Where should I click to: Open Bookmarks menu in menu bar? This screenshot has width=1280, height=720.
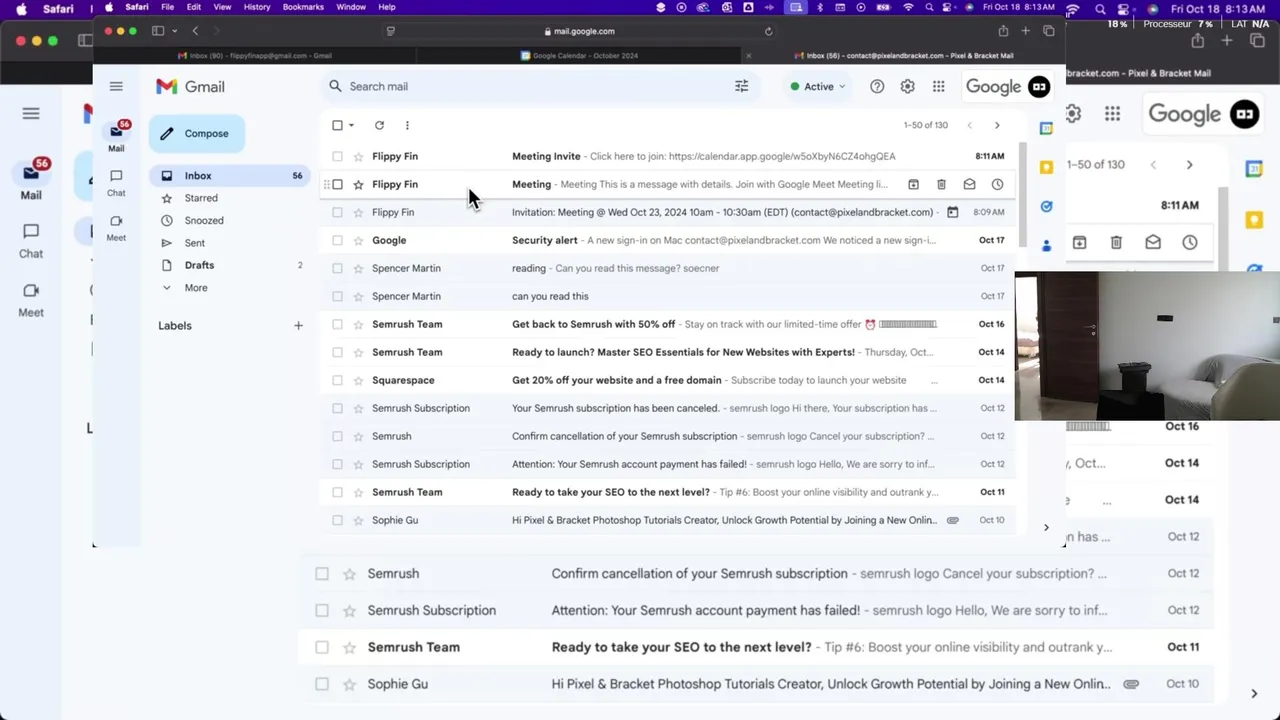coord(303,7)
